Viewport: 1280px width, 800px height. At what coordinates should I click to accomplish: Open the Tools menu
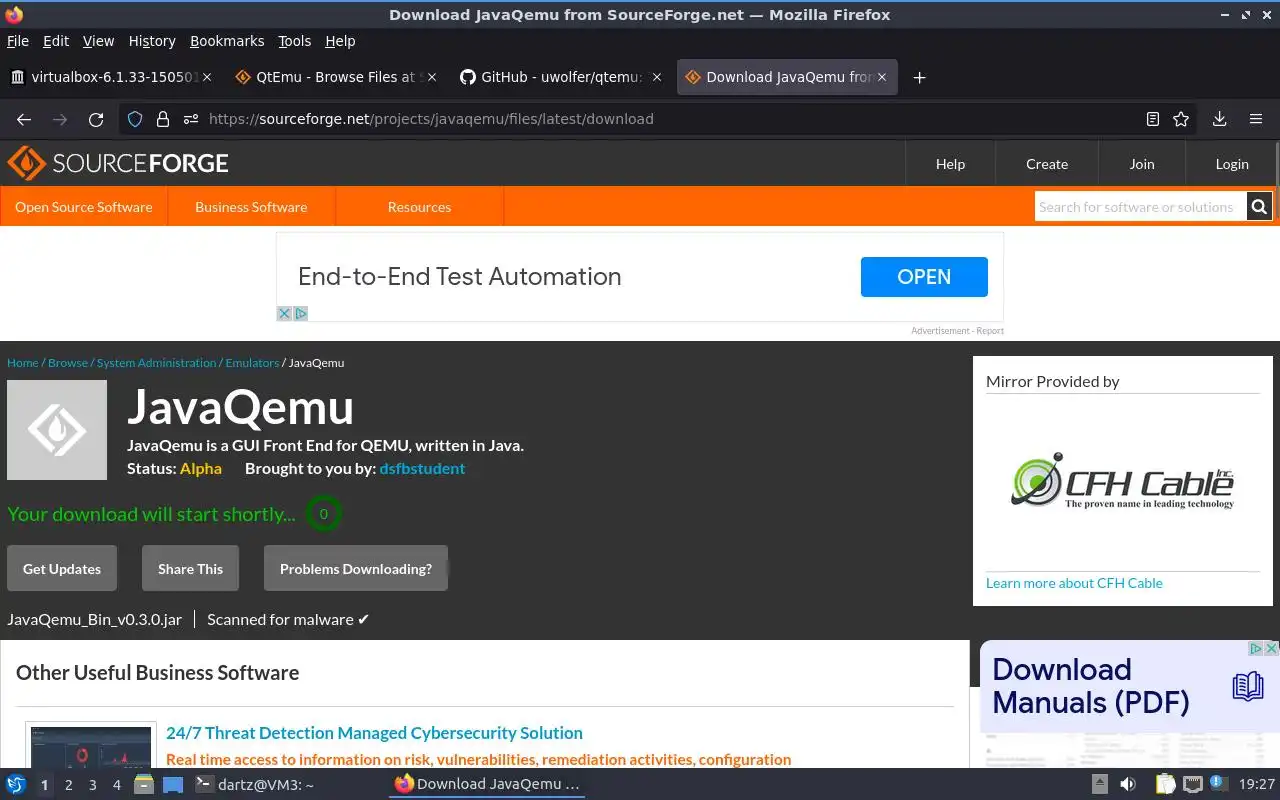[295, 41]
